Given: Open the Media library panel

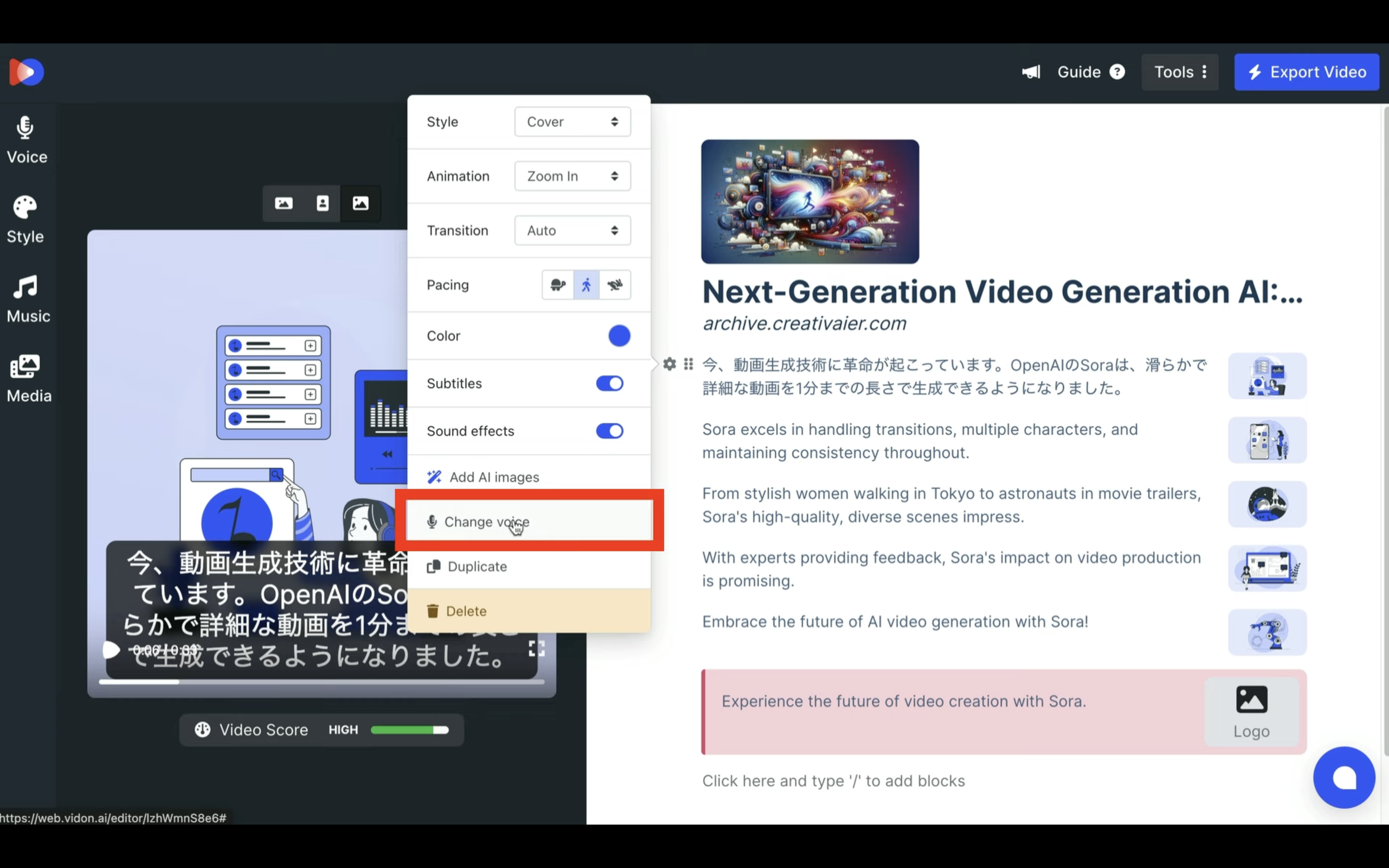Looking at the screenshot, I should [28, 379].
